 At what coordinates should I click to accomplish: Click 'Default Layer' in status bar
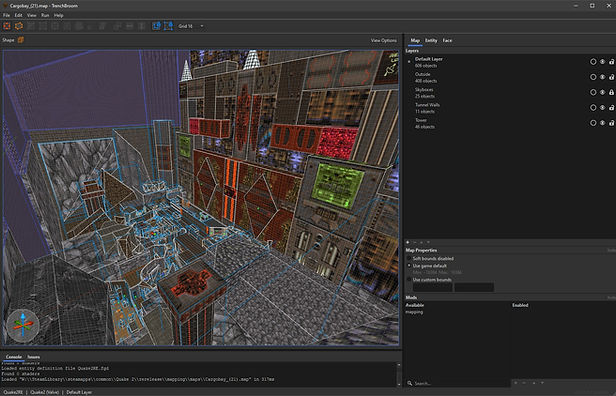pyautogui.click(x=79, y=392)
